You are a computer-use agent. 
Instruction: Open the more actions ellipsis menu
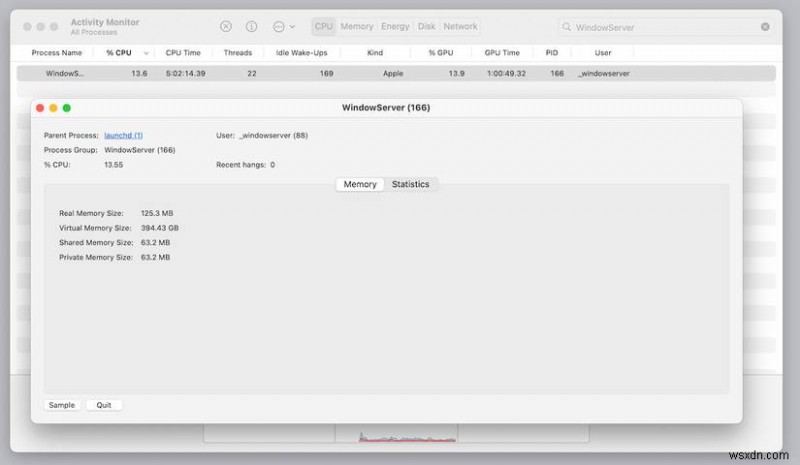click(x=284, y=27)
